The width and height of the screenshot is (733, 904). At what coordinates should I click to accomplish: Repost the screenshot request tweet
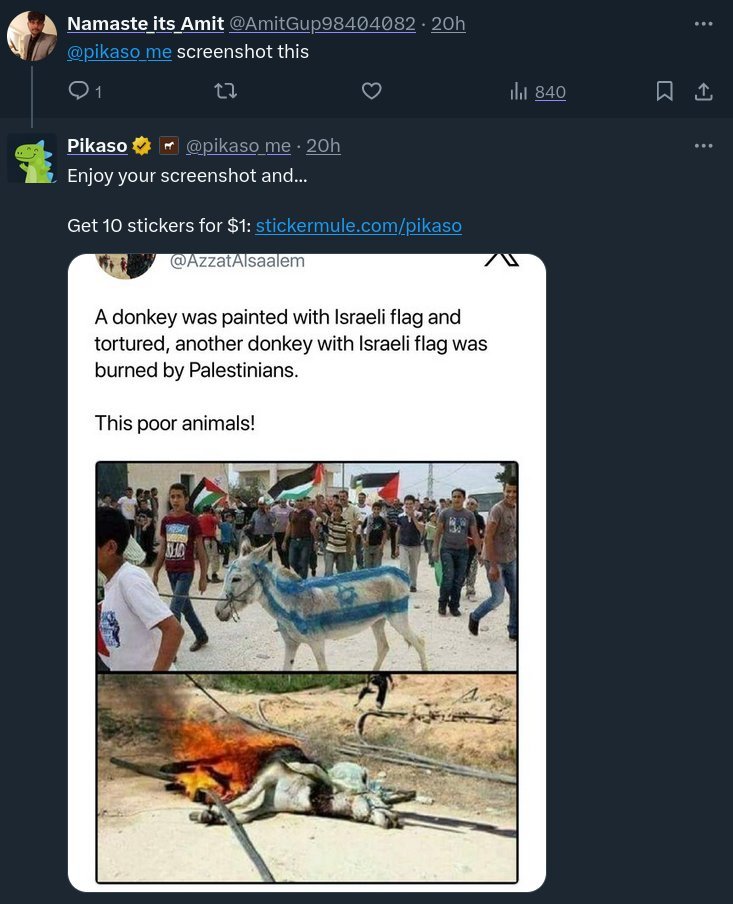click(225, 92)
